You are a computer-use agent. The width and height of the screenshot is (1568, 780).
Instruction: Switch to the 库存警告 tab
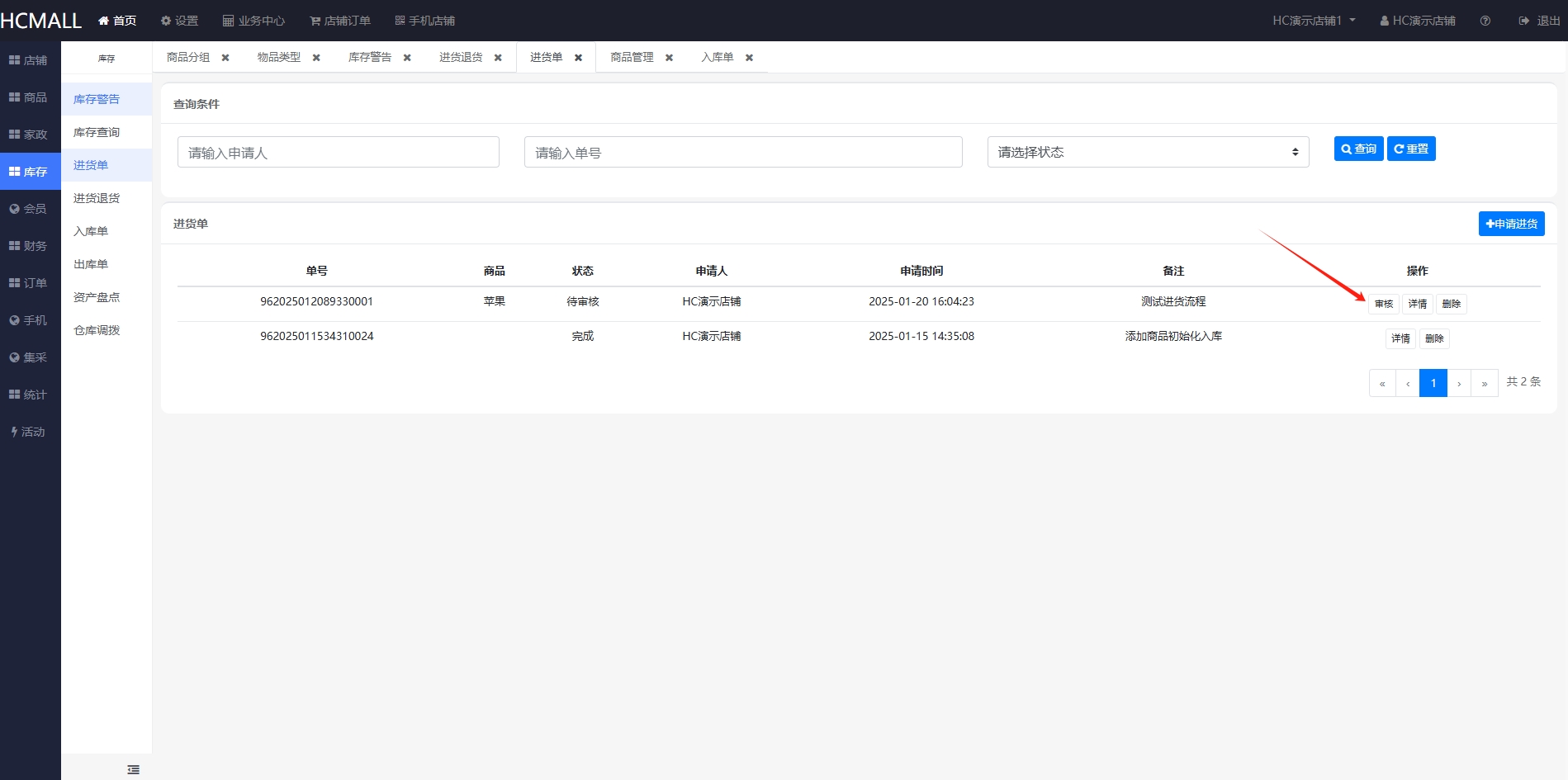click(x=370, y=57)
